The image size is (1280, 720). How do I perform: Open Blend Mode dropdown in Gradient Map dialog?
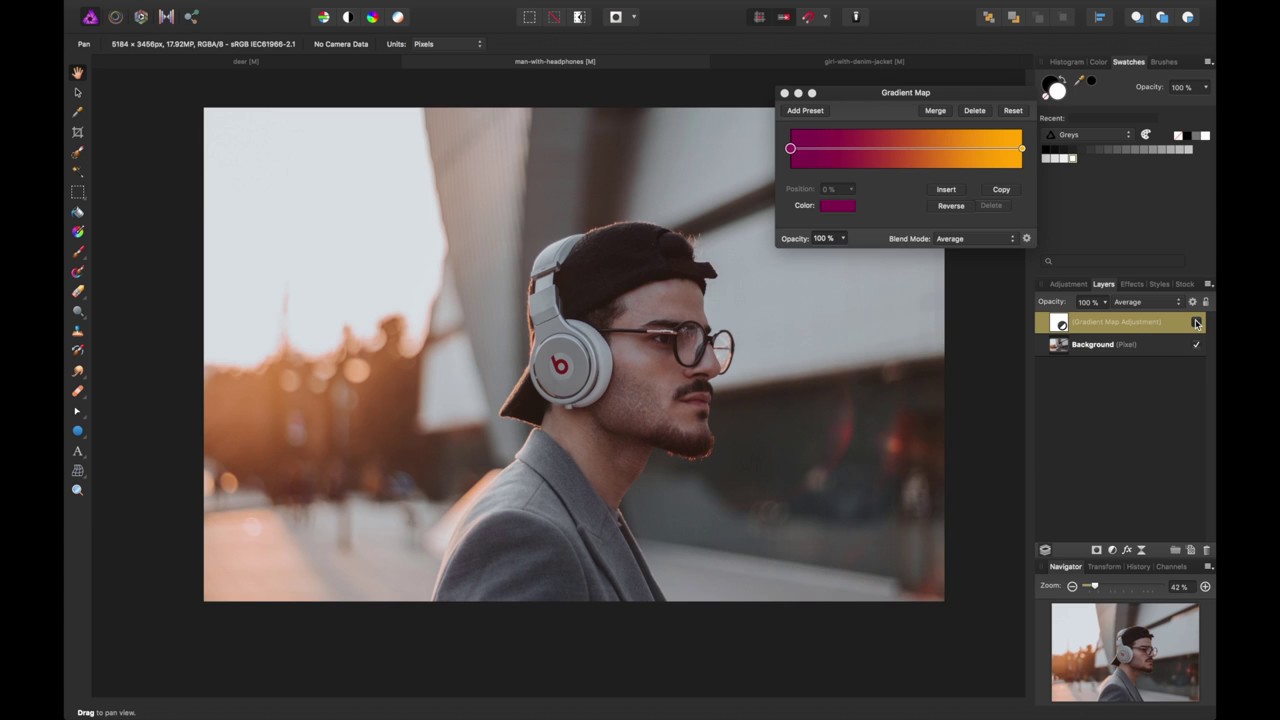click(975, 239)
